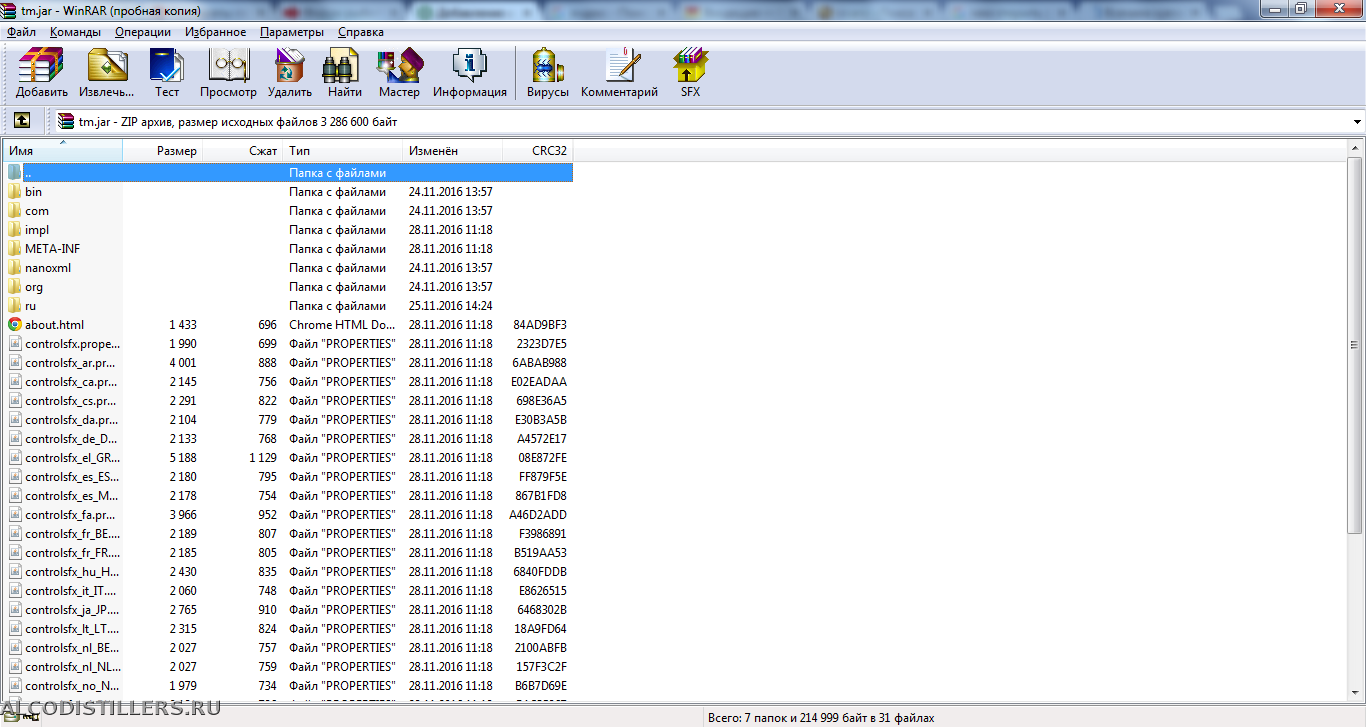Image resolution: width=1366 pixels, height=728 pixels.
Task: Open the Просмотр (View) tool
Action: click(x=228, y=72)
